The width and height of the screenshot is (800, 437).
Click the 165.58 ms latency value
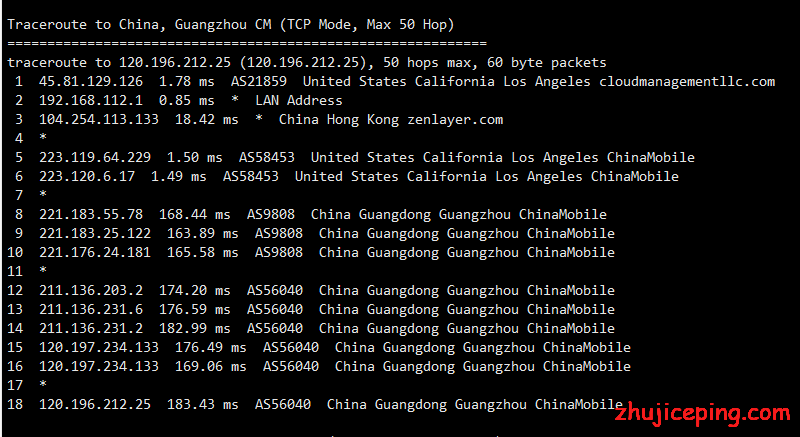tap(203, 252)
